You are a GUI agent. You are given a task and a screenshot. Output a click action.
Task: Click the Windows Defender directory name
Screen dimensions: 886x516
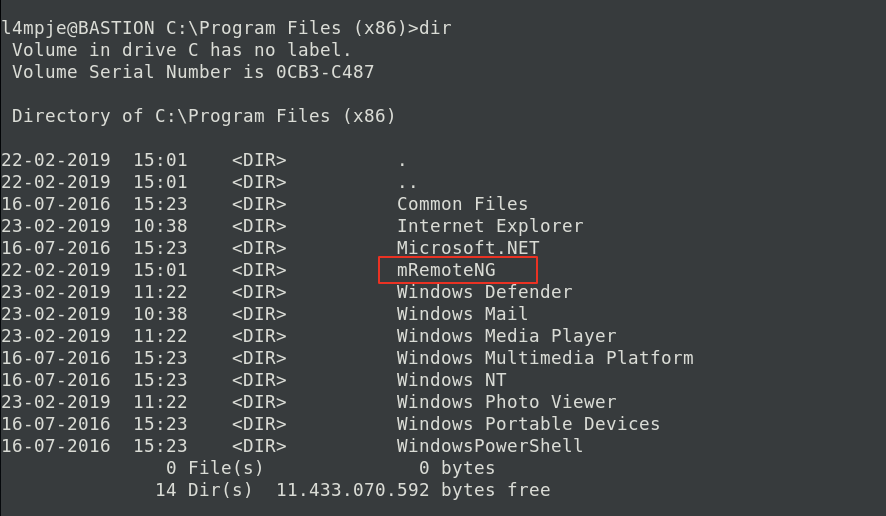[x=484, y=292]
